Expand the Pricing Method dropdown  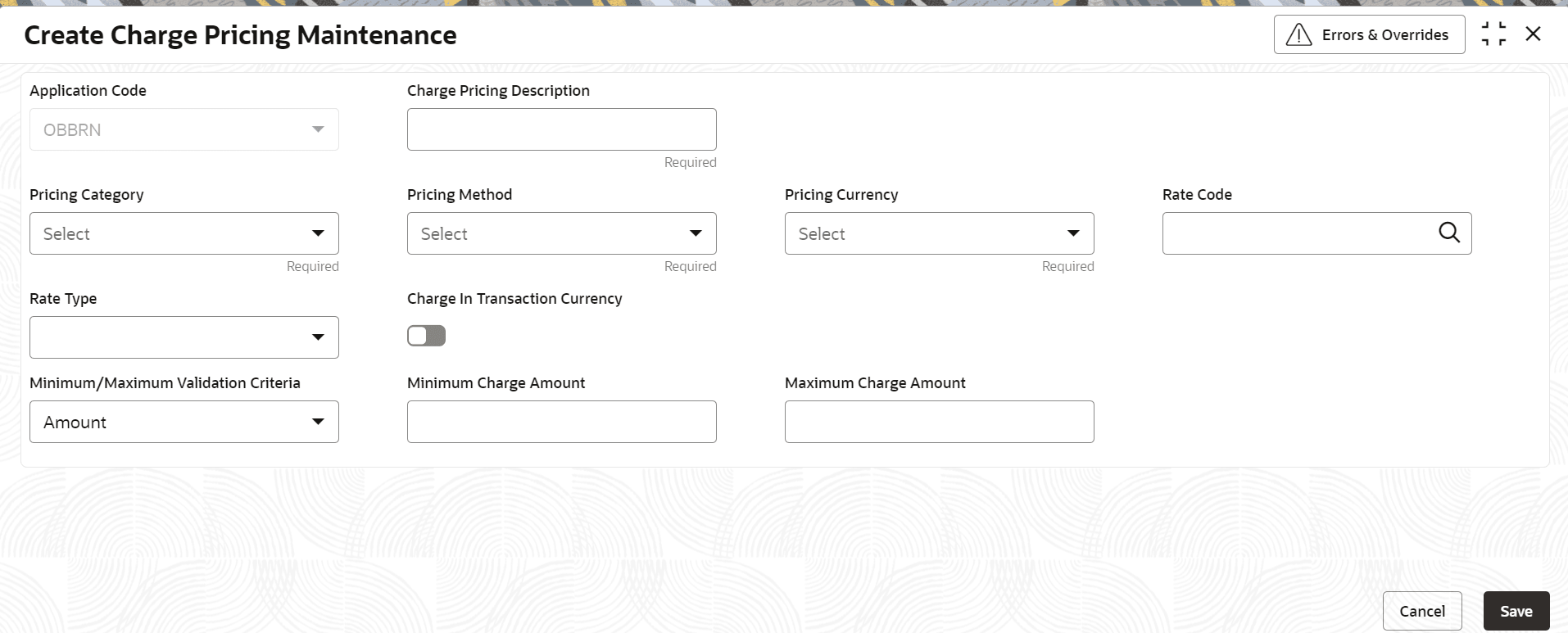click(x=562, y=233)
